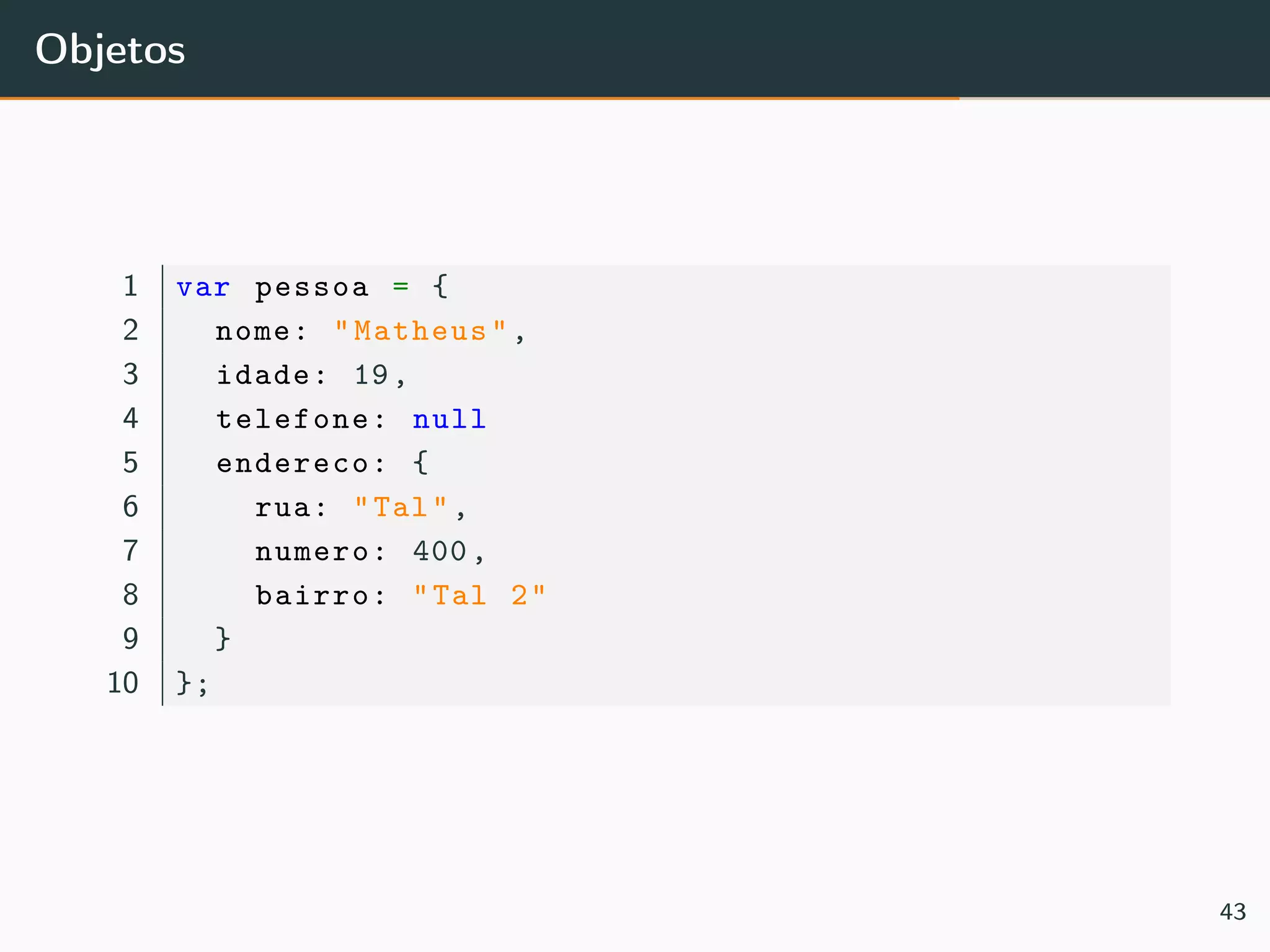
Task: Click the closing brace on line 9
Action: tap(223, 638)
